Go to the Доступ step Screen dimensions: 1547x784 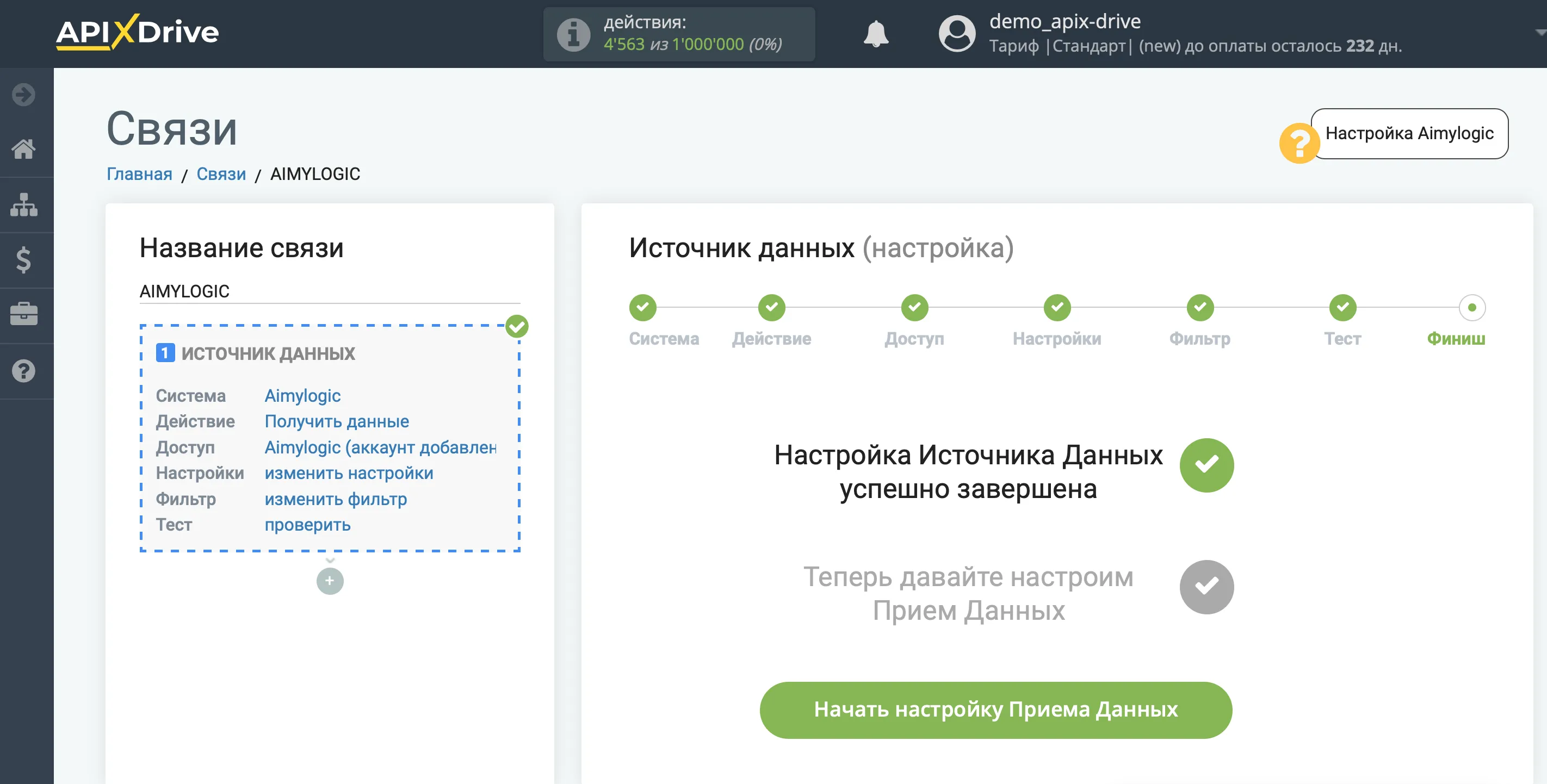tap(914, 307)
